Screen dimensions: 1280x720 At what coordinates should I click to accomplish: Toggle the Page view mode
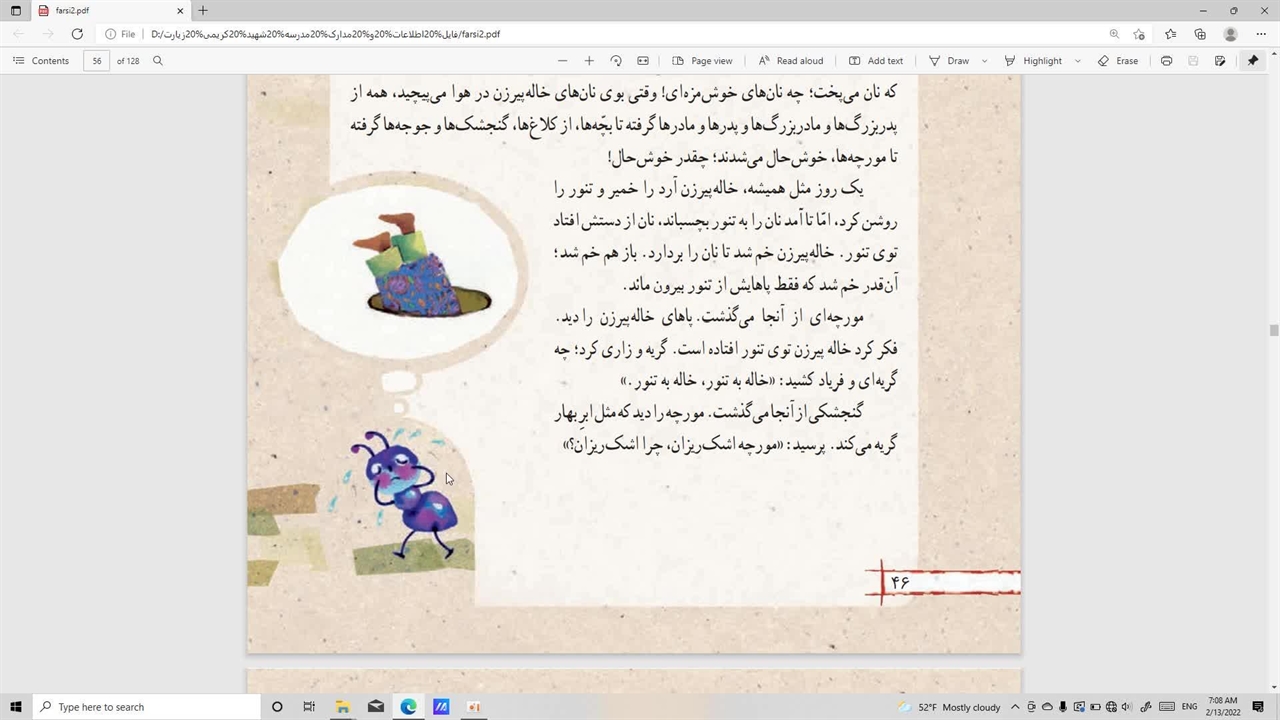pyautogui.click(x=702, y=61)
